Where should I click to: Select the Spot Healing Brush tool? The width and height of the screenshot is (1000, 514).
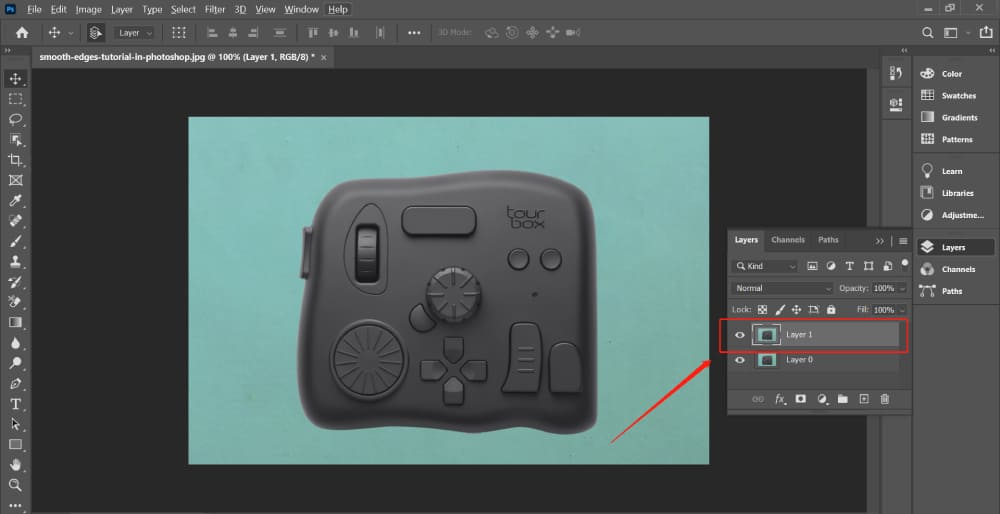coord(15,221)
